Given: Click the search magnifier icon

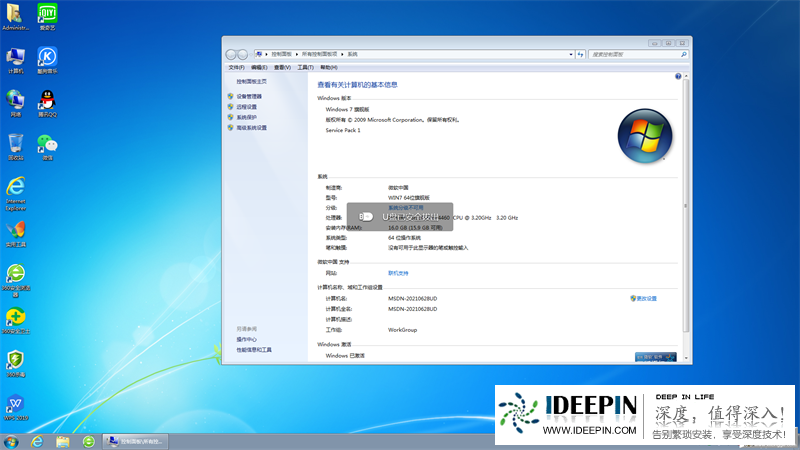Looking at the screenshot, I should [x=684, y=54].
